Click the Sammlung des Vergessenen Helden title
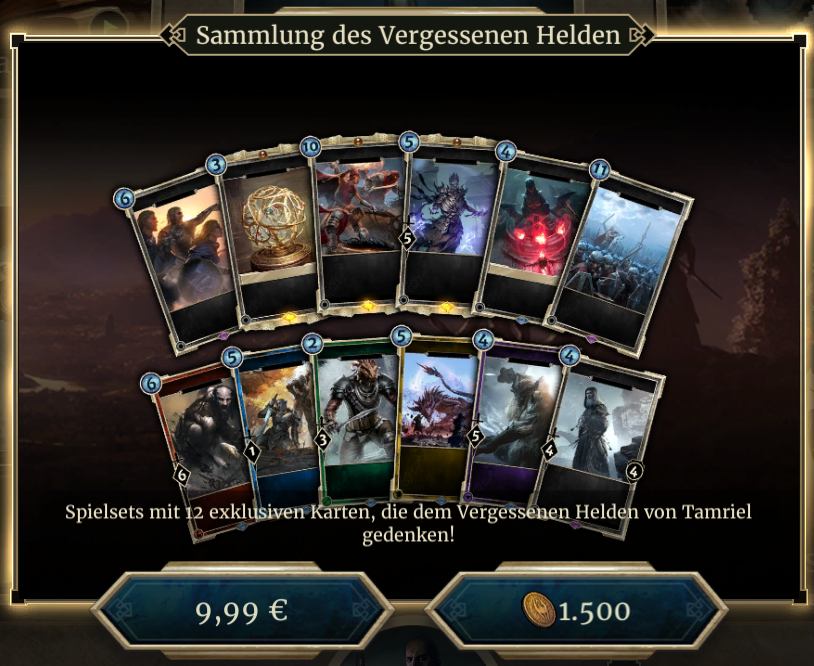The width and height of the screenshot is (814, 666). 408,35
